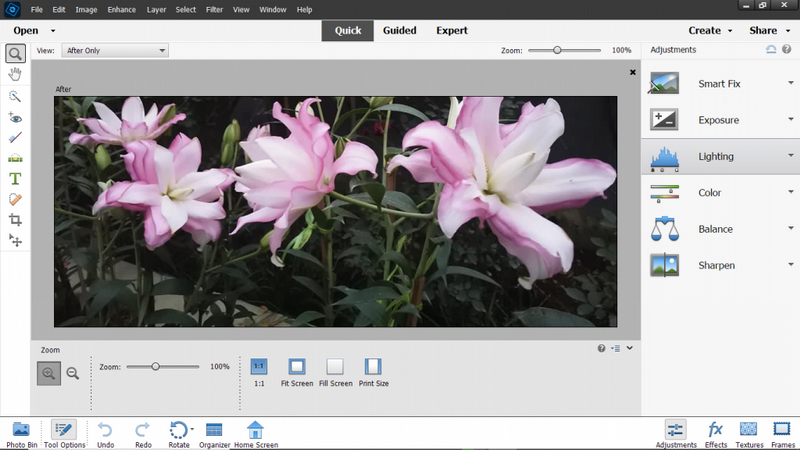Undo the last action

pos(105,434)
